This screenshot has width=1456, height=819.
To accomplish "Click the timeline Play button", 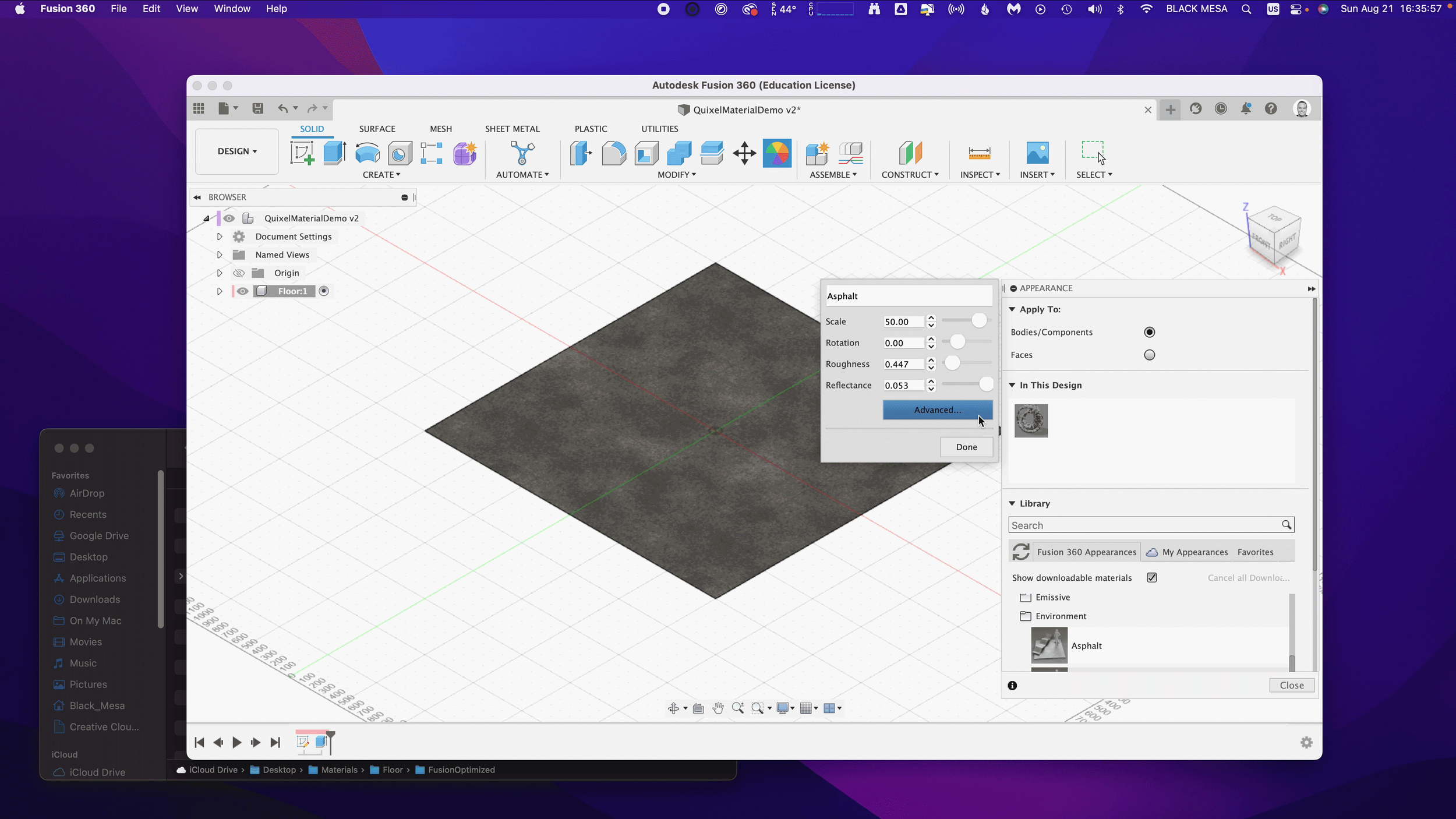I will [x=236, y=743].
